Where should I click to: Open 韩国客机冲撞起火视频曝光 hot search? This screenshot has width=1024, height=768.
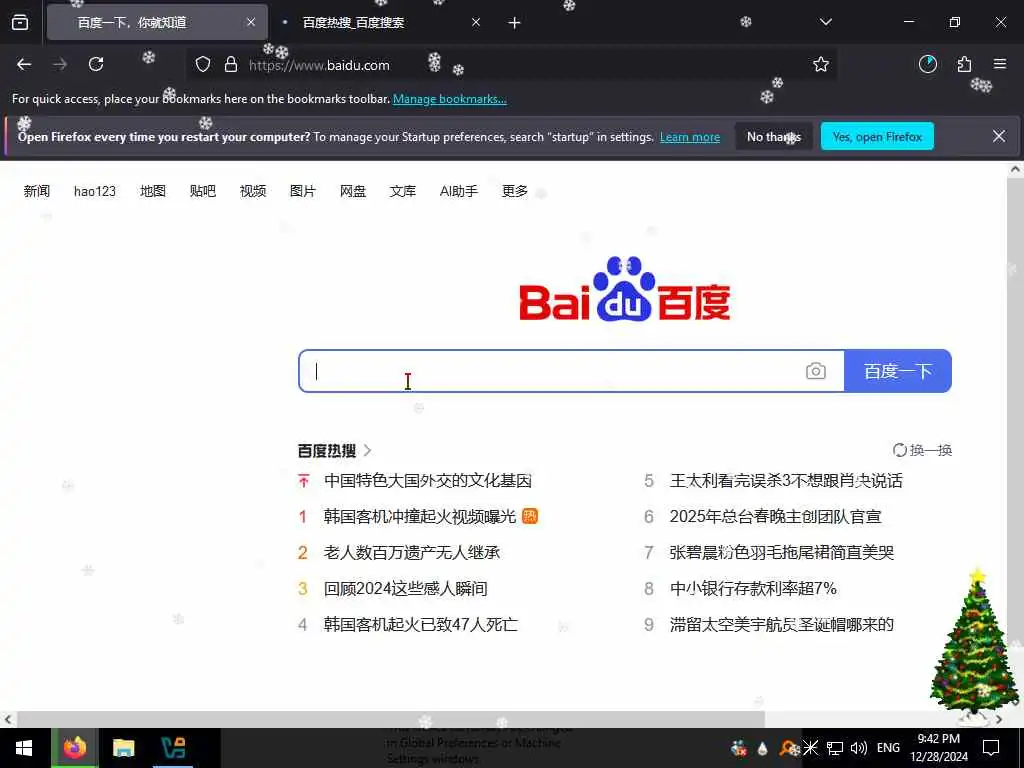click(x=420, y=517)
